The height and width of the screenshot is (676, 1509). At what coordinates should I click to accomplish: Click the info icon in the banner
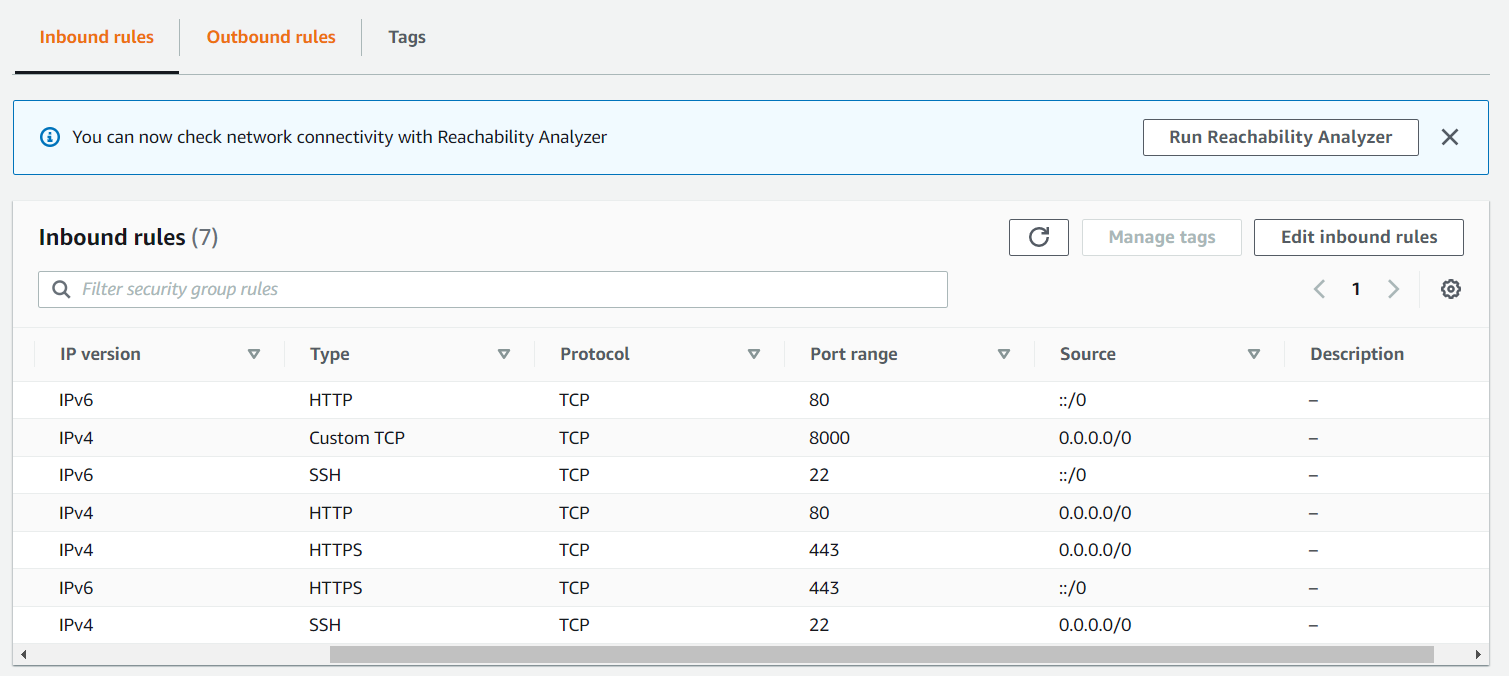click(x=50, y=137)
